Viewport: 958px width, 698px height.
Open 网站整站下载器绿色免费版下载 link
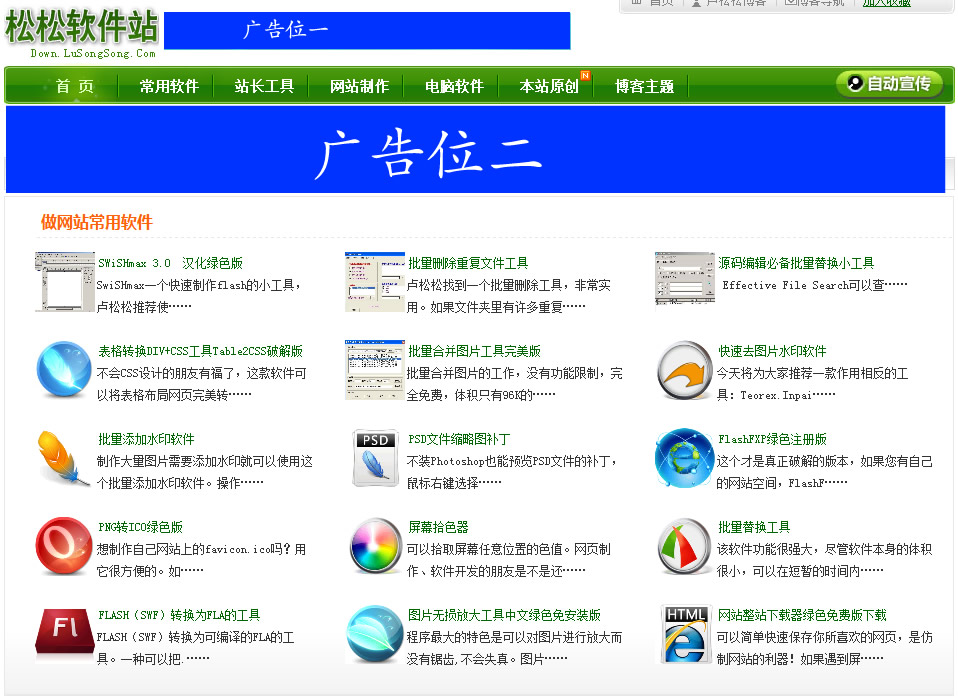click(802, 615)
